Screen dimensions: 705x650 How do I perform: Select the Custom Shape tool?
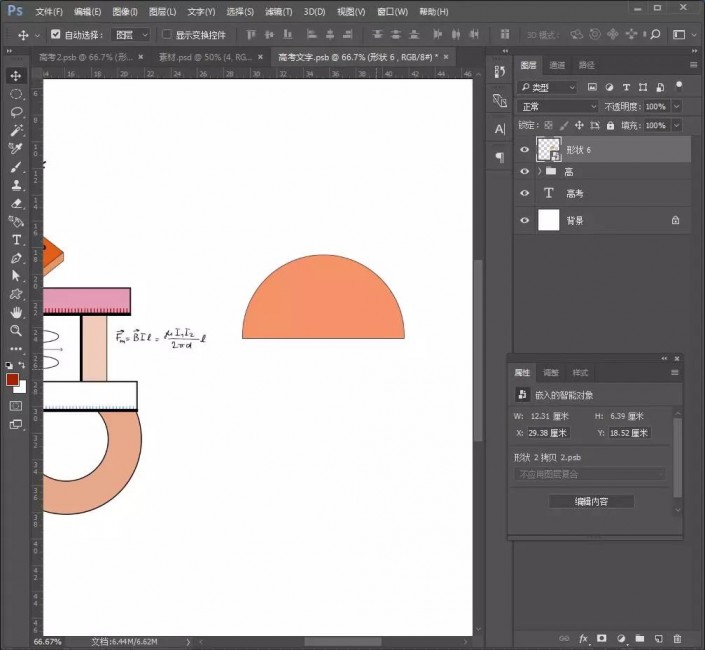tap(16, 294)
